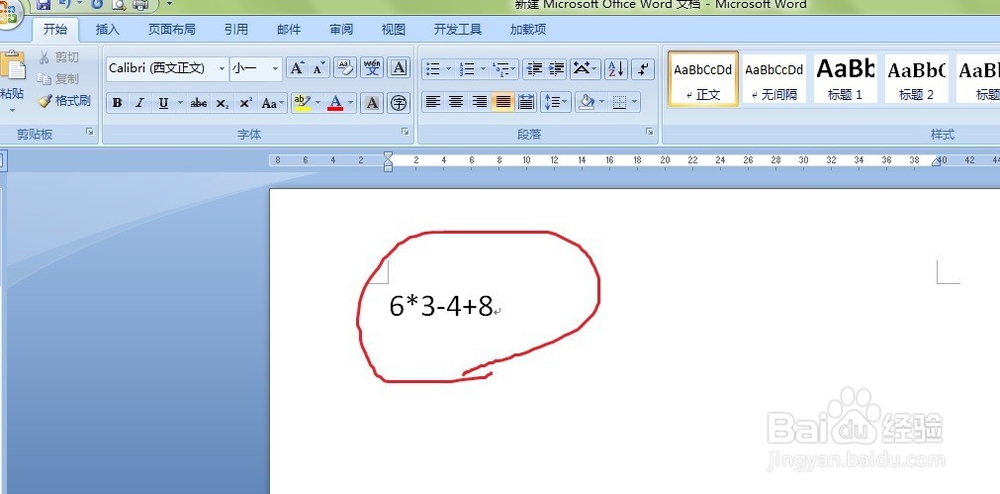Switch to the 页面布局 tab
The image size is (1000, 494).
(x=172, y=29)
